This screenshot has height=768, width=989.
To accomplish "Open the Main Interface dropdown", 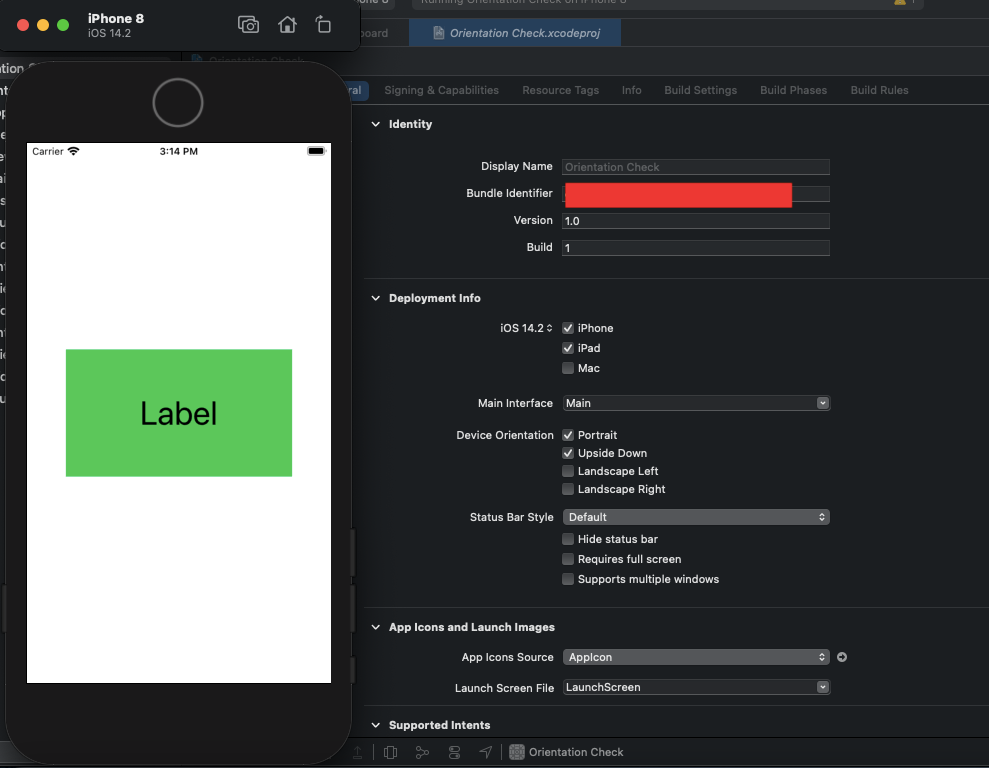I will (696, 403).
